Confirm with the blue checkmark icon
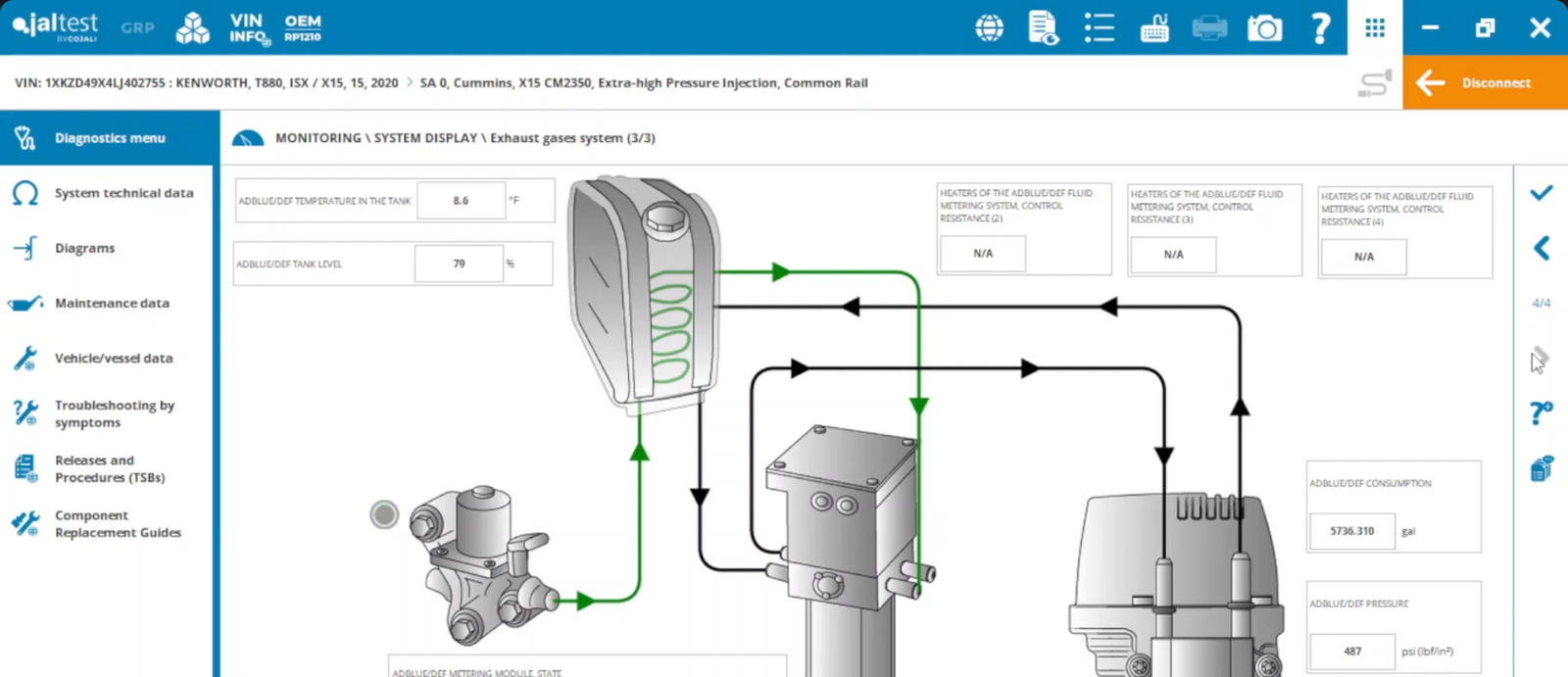 (1541, 193)
